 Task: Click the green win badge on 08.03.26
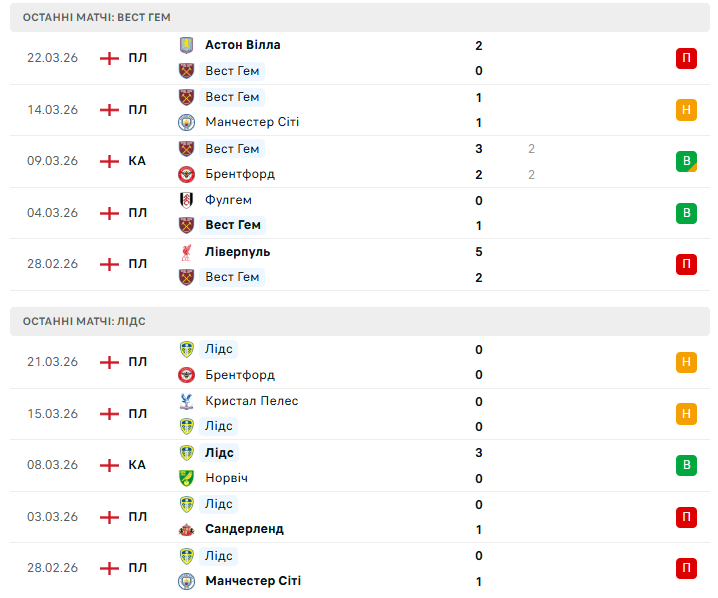coord(686,465)
